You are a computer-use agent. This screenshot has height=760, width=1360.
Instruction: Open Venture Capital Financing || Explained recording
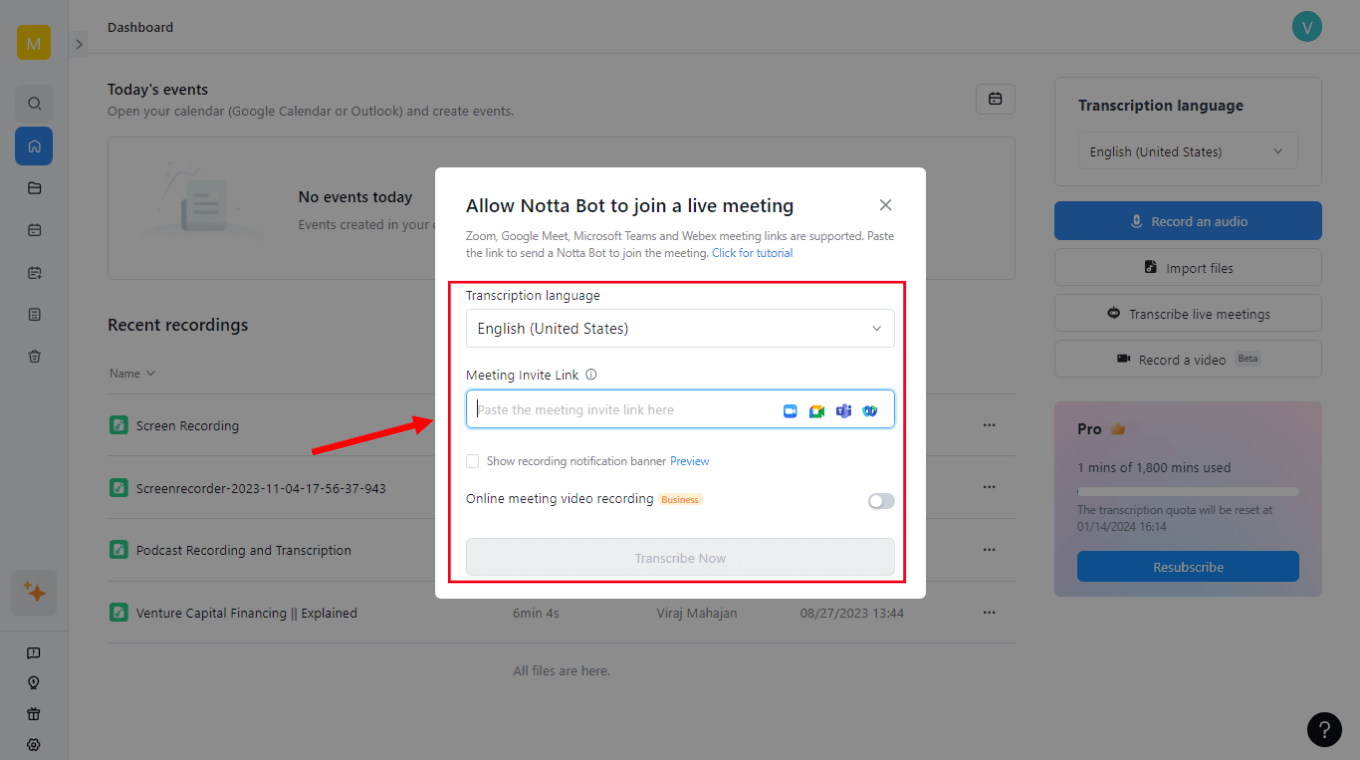246,613
